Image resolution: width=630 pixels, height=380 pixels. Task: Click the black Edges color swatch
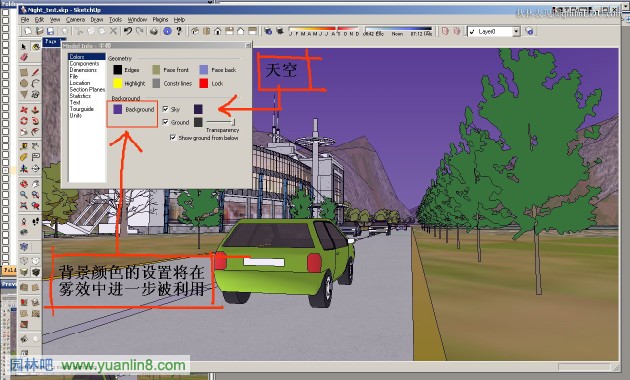[117, 70]
